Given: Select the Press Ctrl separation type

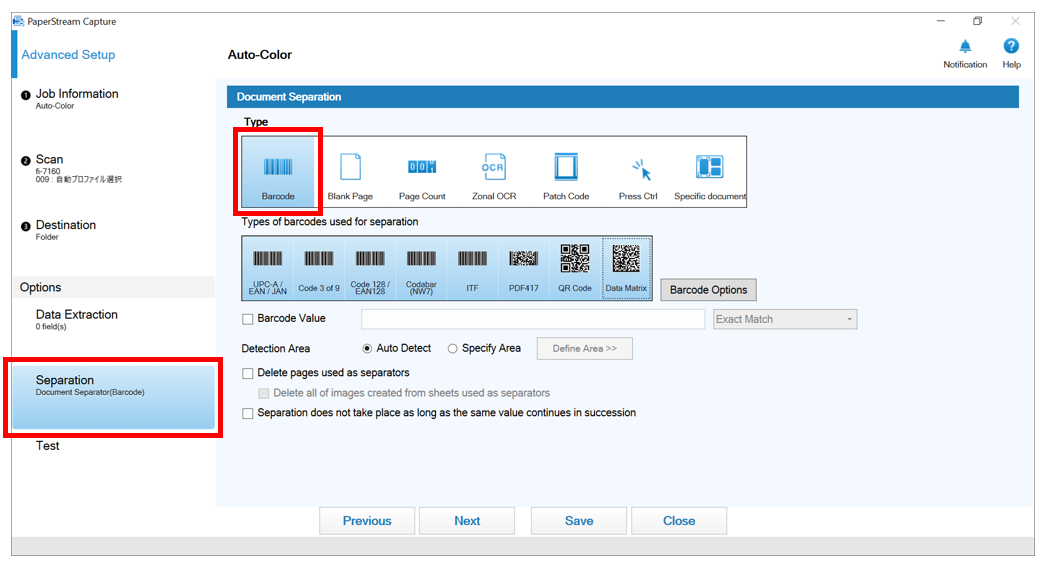Looking at the screenshot, I should pyautogui.click(x=638, y=172).
